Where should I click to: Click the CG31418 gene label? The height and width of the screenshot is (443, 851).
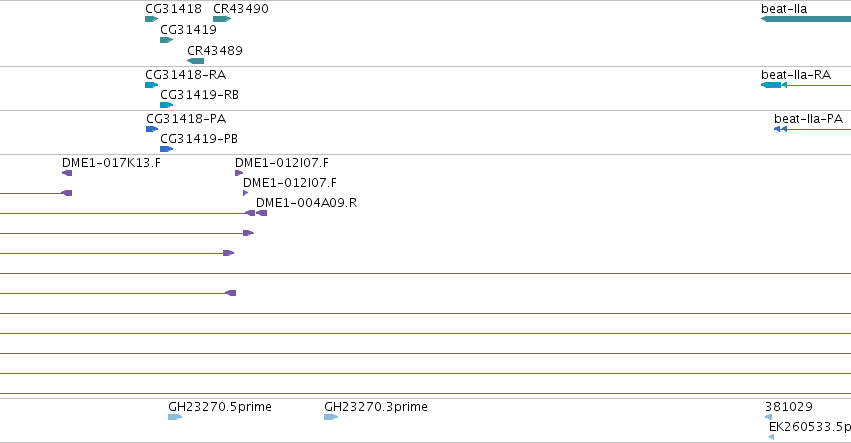pyautogui.click(x=174, y=9)
